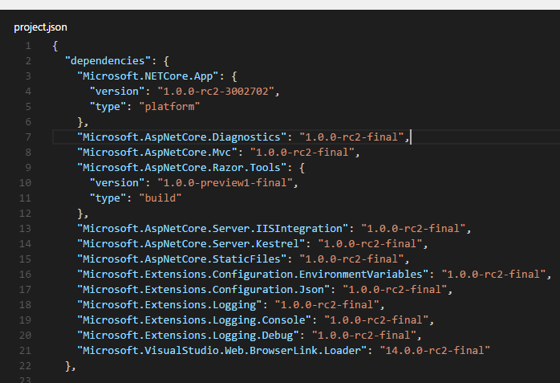Click the "Microsoft.AspNetCore.Mvc" package name
Image resolution: width=560 pixels, height=383 pixels.
click(x=157, y=153)
